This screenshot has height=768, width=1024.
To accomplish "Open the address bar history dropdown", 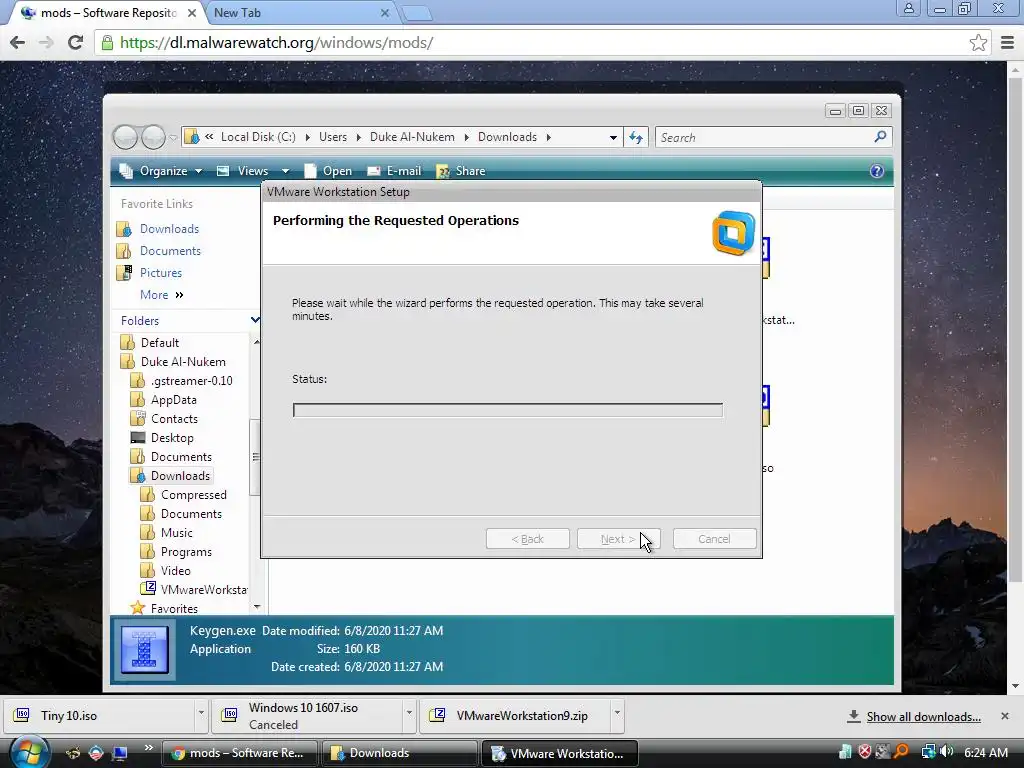I will [613, 137].
